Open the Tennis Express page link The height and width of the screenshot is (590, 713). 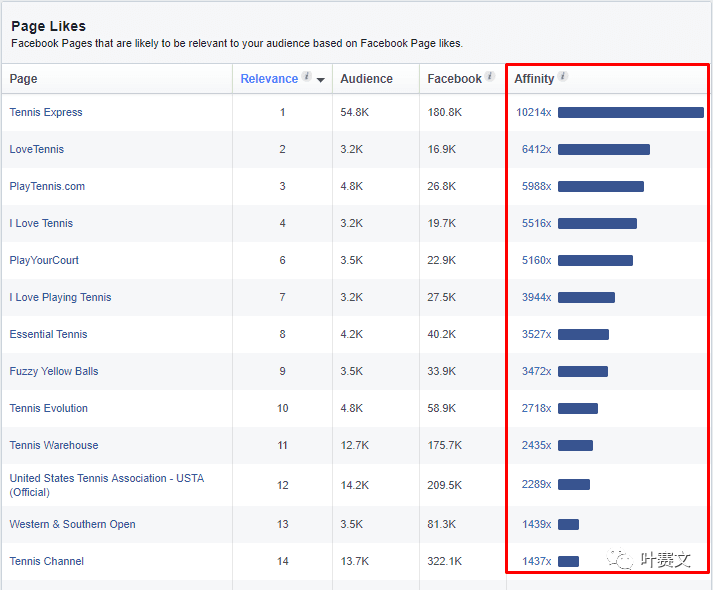46,112
